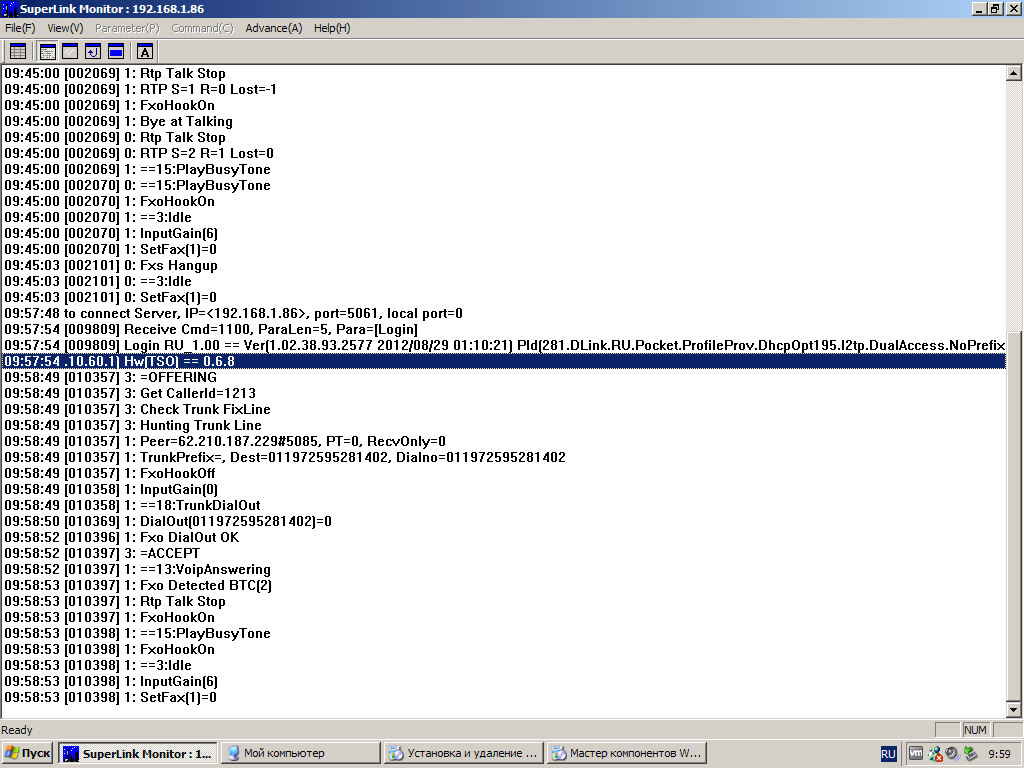1024x768 pixels.
Task: Select log line '0: Fxs Hangup'
Action: tap(504, 265)
